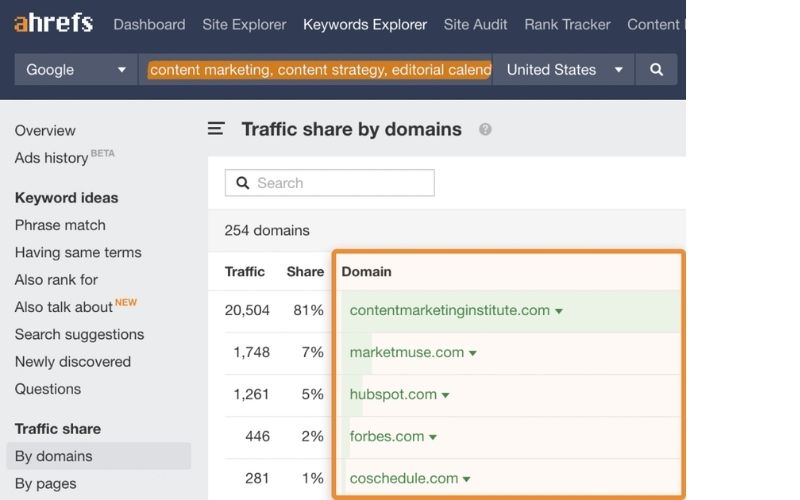This screenshot has width=800, height=500.
Task: Open the Content menu item
Action: [x=656, y=24]
